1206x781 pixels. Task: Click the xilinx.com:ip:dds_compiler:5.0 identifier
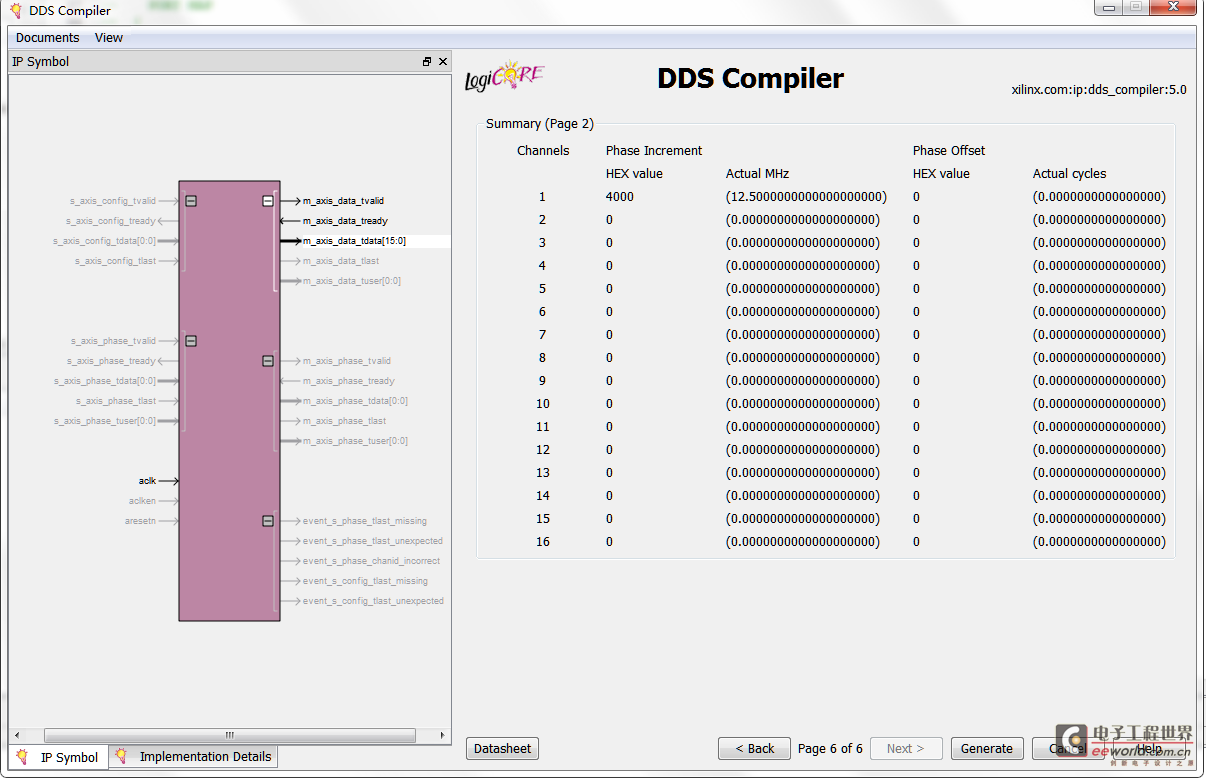1099,90
